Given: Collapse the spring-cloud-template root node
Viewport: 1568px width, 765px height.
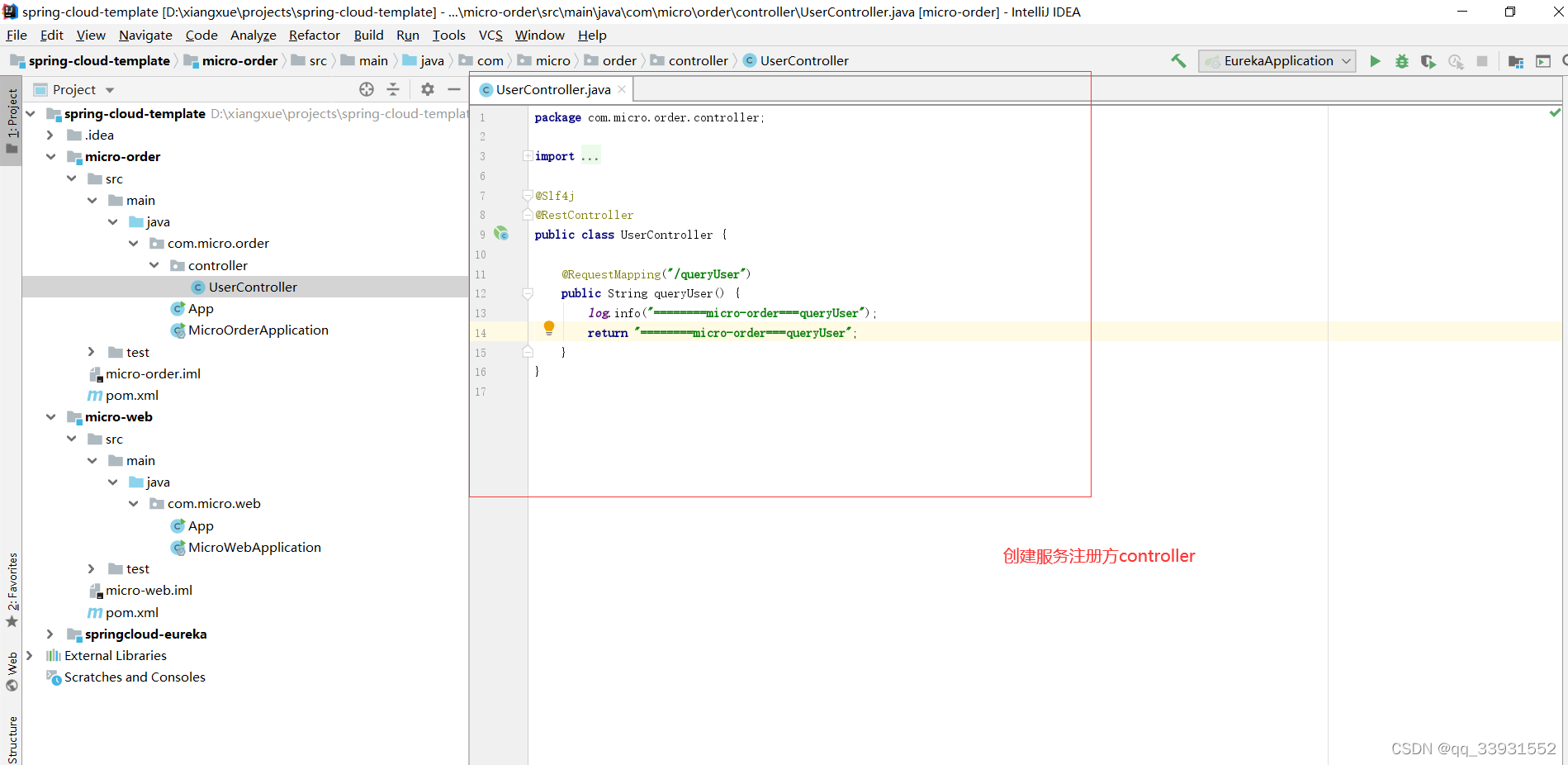Looking at the screenshot, I should click(31, 113).
